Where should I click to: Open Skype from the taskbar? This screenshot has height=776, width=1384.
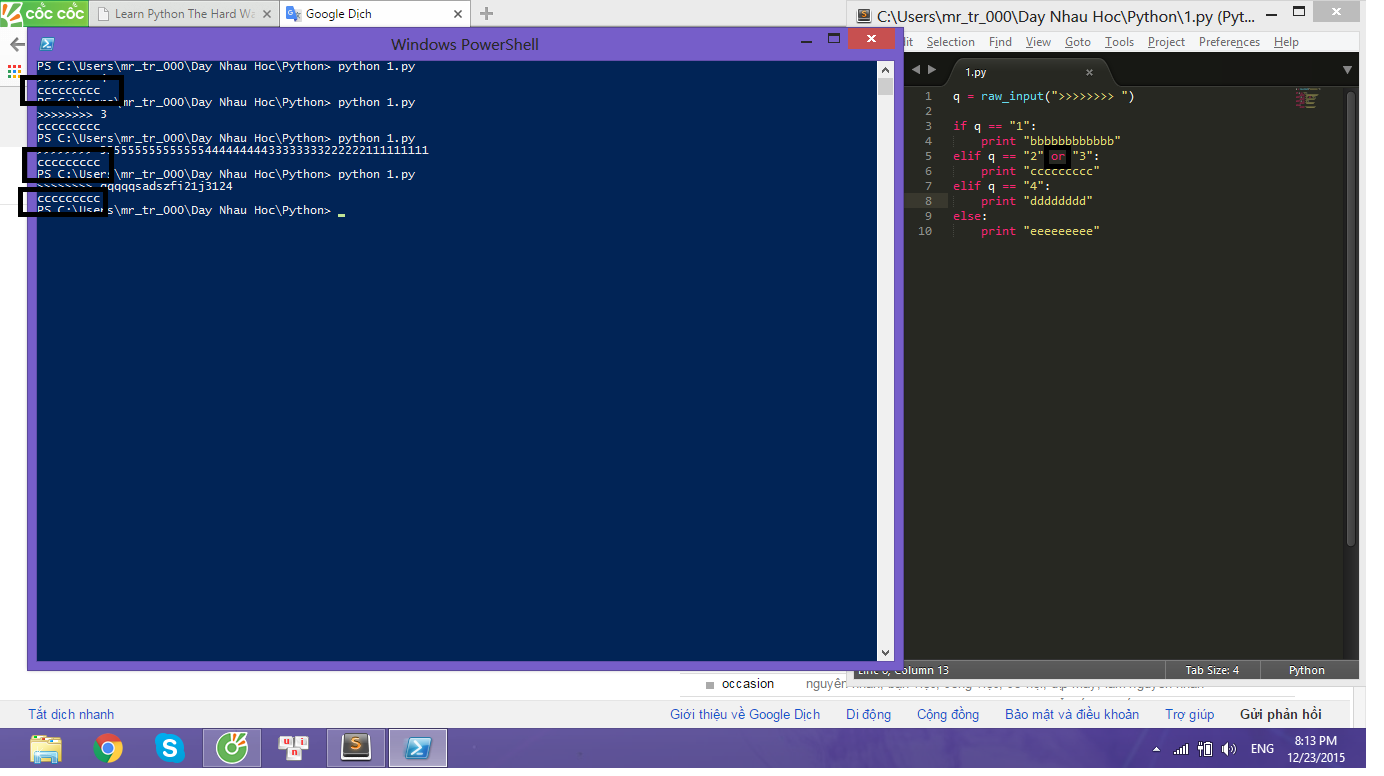pyautogui.click(x=170, y=748)
